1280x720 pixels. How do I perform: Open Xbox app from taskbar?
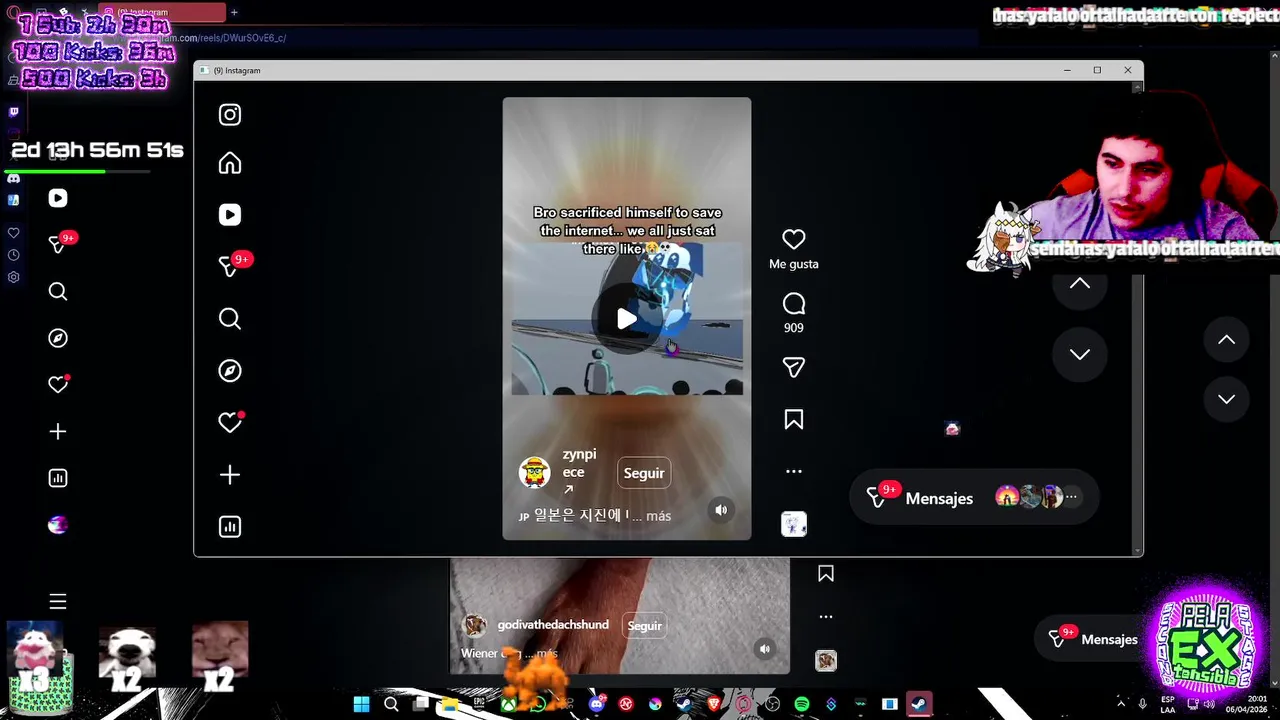pos(509,704)
